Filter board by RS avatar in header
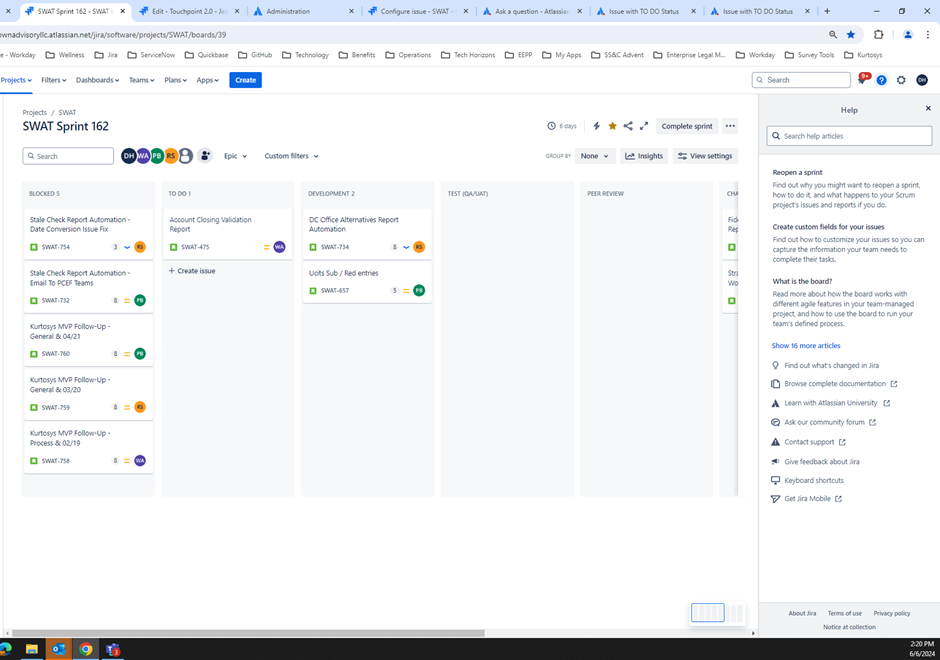 171,156
